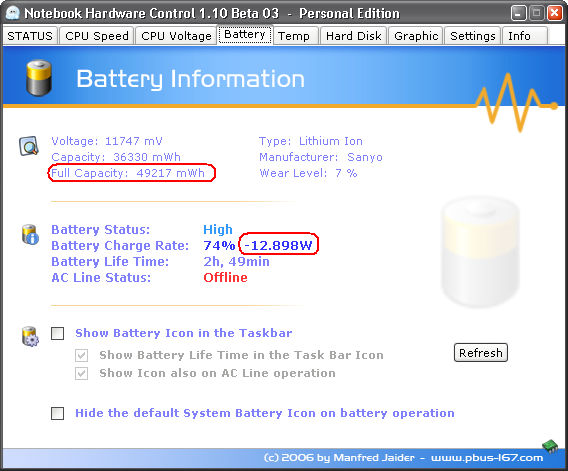568x471 pixels.
Task: Click the magnifier battery details icon
Action: pos(29,146)
